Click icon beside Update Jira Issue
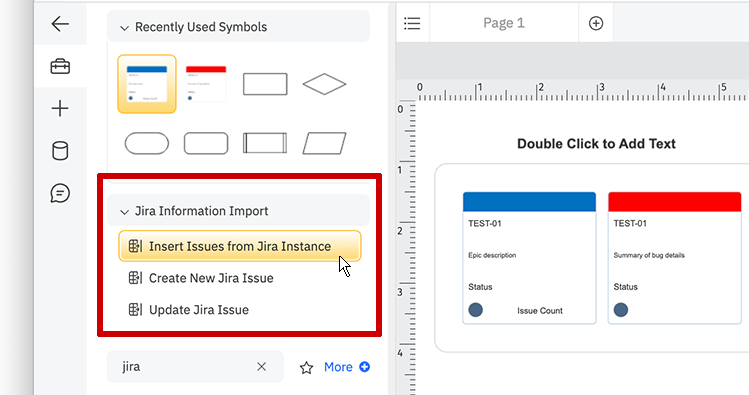Image resolution: width=749 pixels, height=395 pixels. [135, 310]
